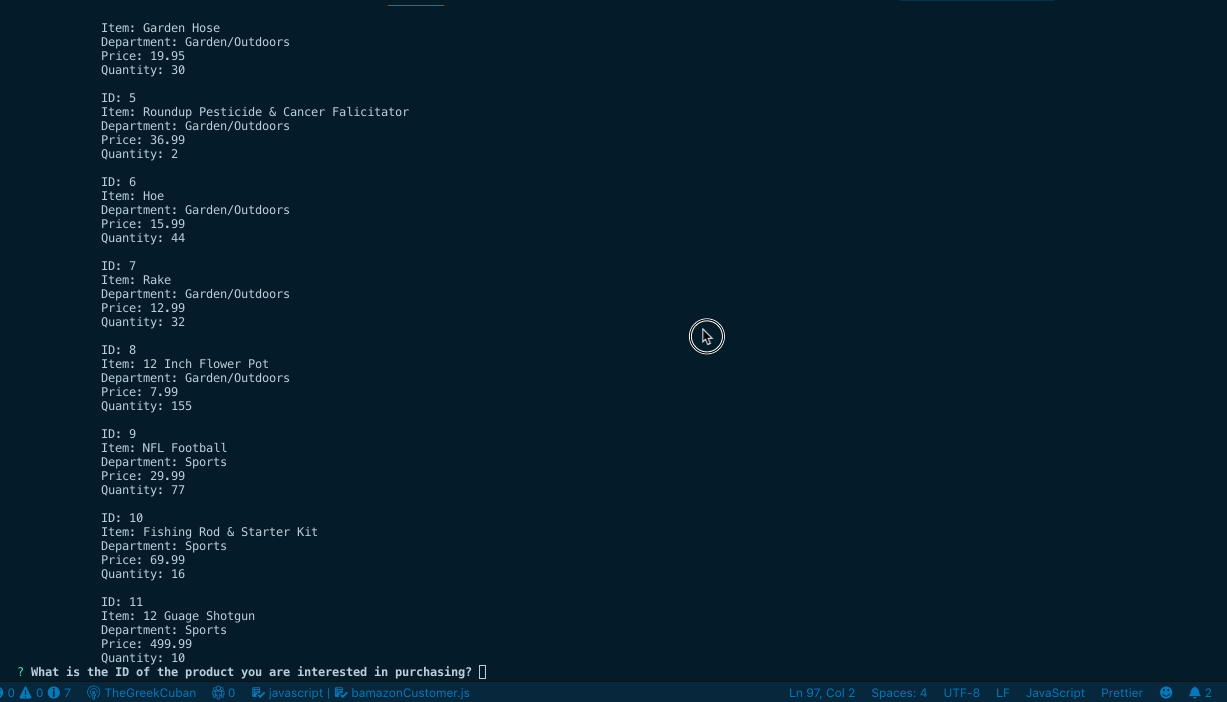Viewport: 1227px width, 702px height.
Task: Click 'ID: 8' line
Action: pos(118,350)
